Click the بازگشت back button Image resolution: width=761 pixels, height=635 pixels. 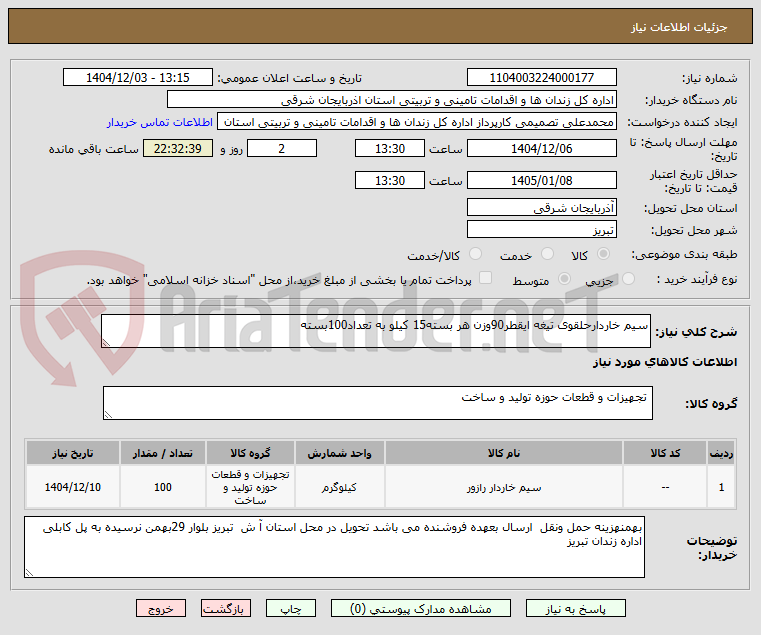[226, 608]
